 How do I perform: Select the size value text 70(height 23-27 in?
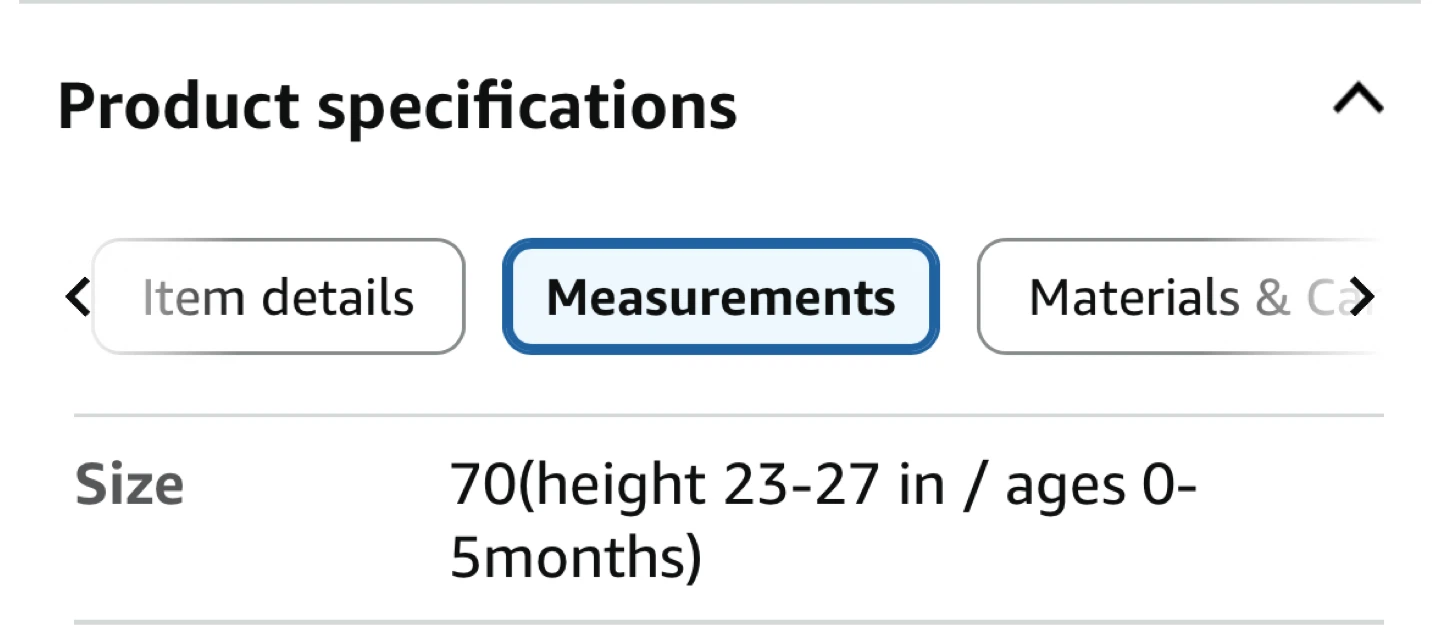coord(697,487)
